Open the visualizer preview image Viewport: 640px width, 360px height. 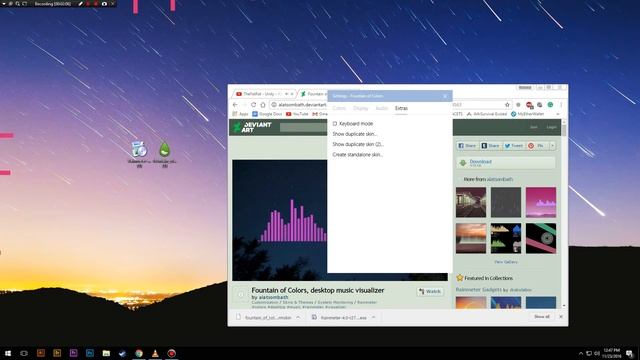point(280,220)
